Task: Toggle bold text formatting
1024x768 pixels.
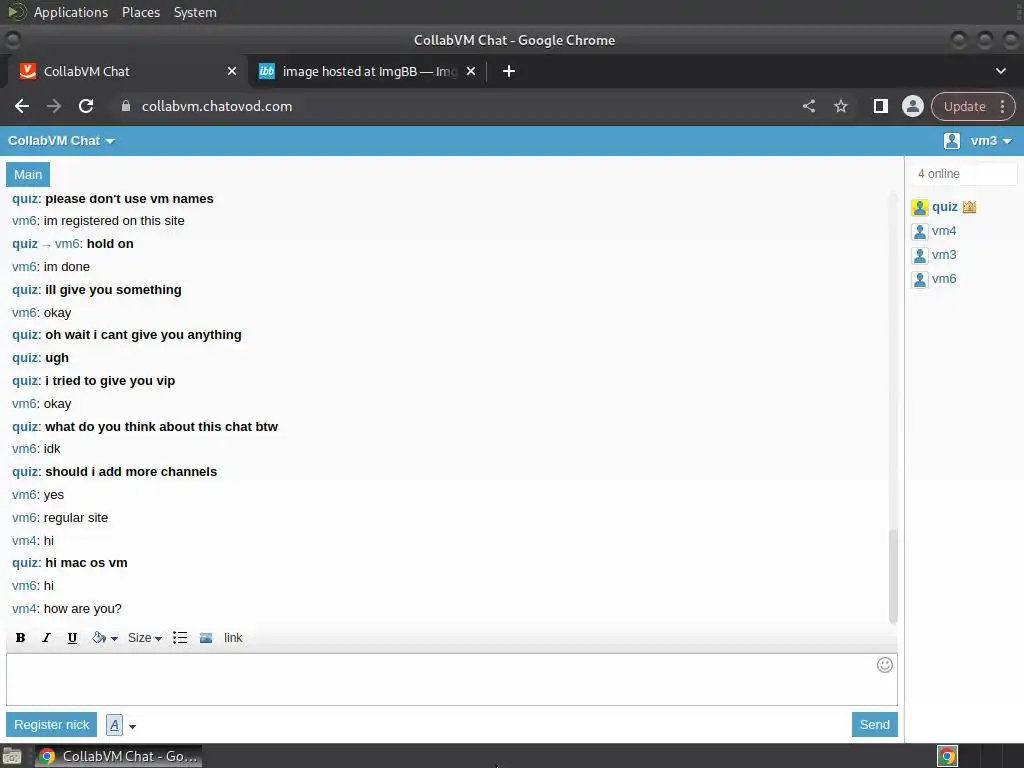Action: (20, 638)
